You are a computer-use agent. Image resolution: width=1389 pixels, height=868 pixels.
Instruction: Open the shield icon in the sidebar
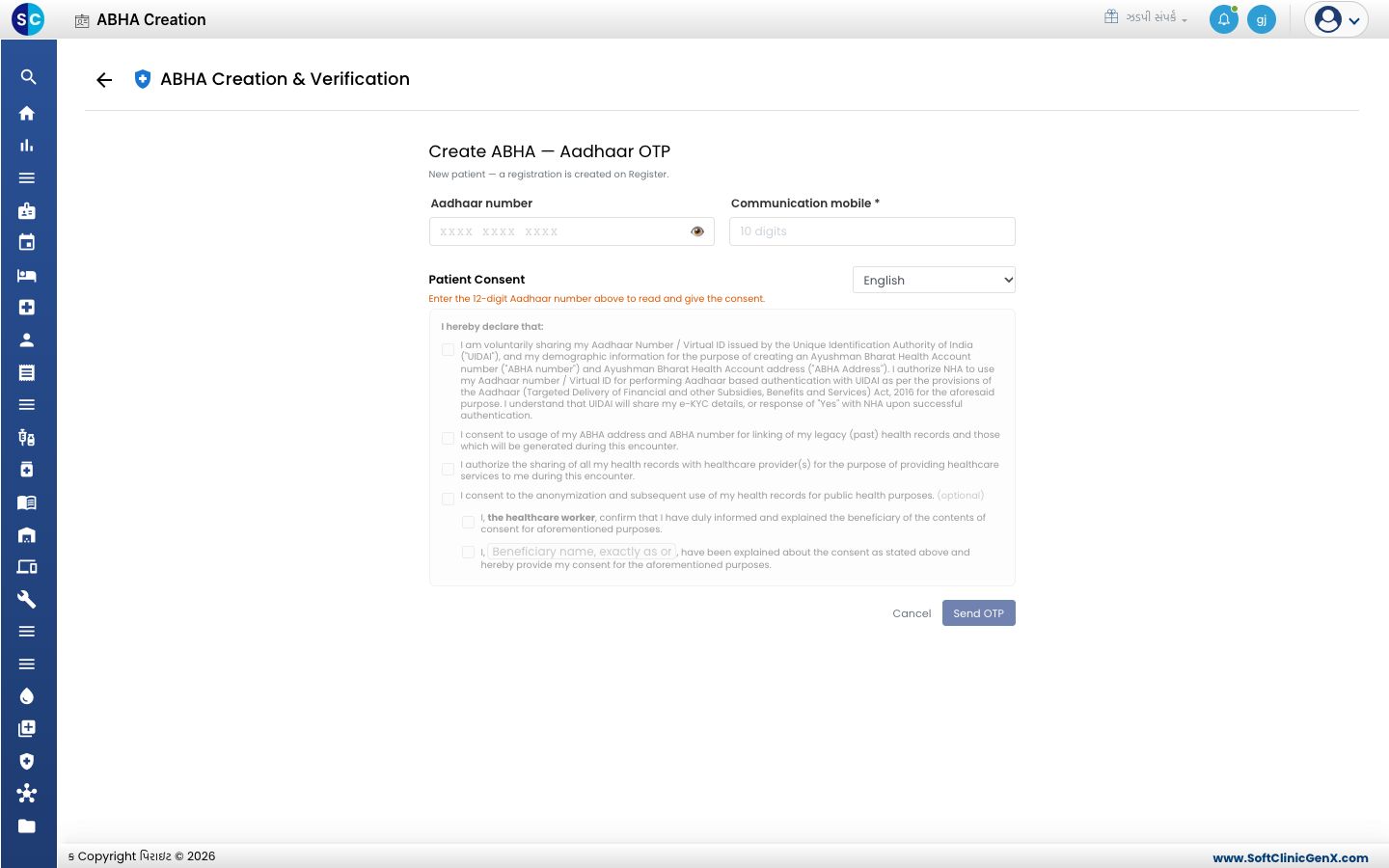[x=27, y=761]
